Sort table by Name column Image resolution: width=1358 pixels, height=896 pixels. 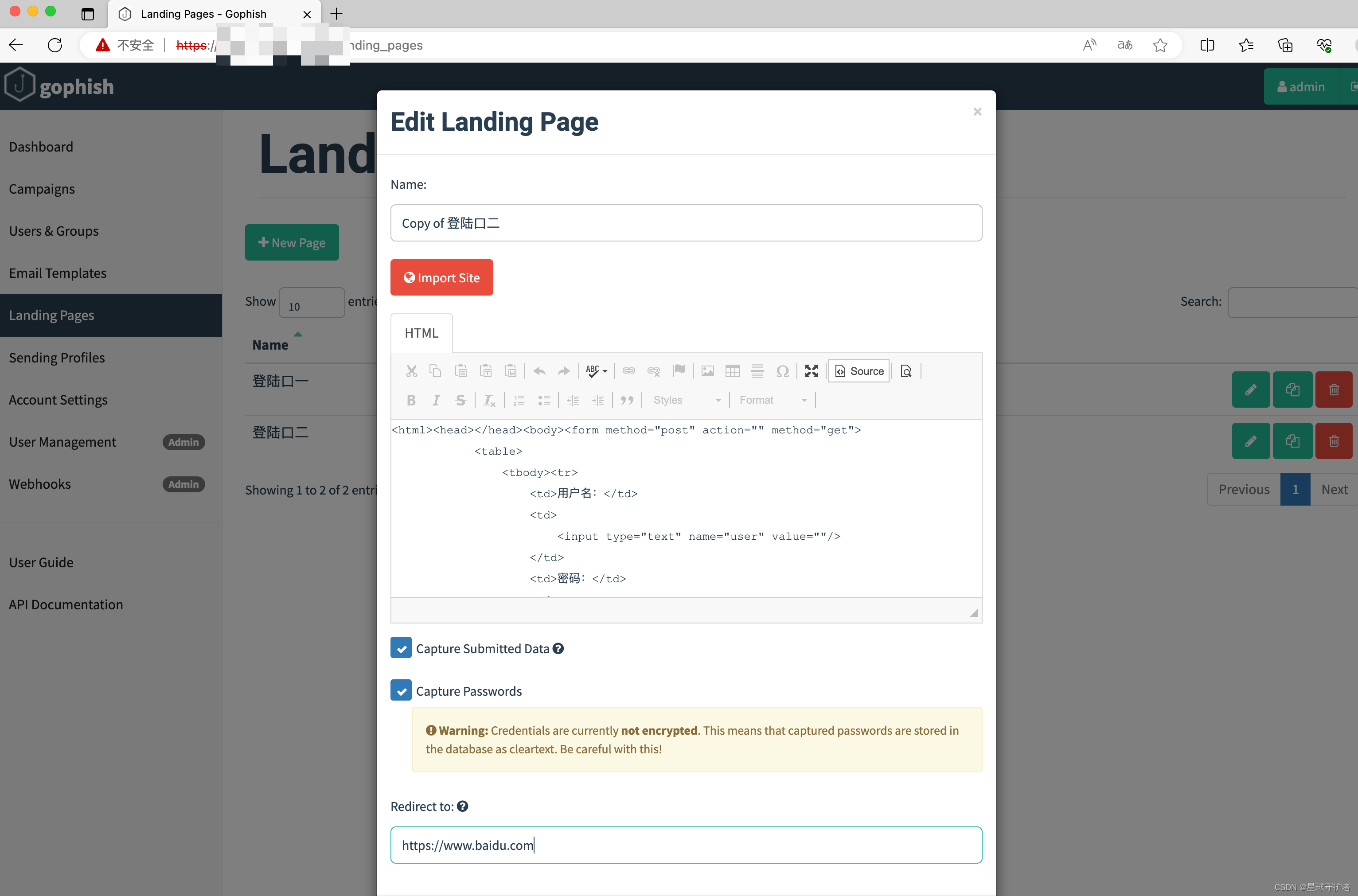pyautogui.click(x=270, y=345)
